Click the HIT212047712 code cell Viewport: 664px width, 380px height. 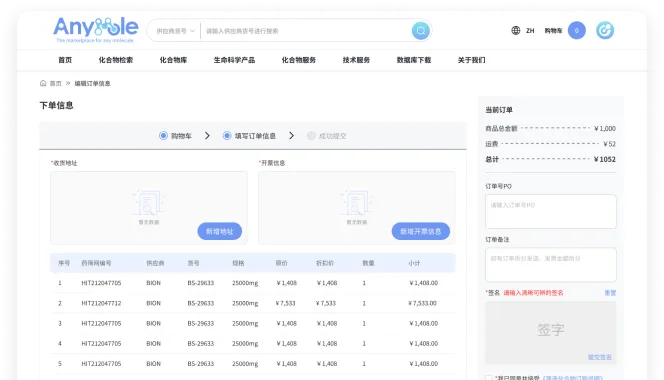[101, 303]
